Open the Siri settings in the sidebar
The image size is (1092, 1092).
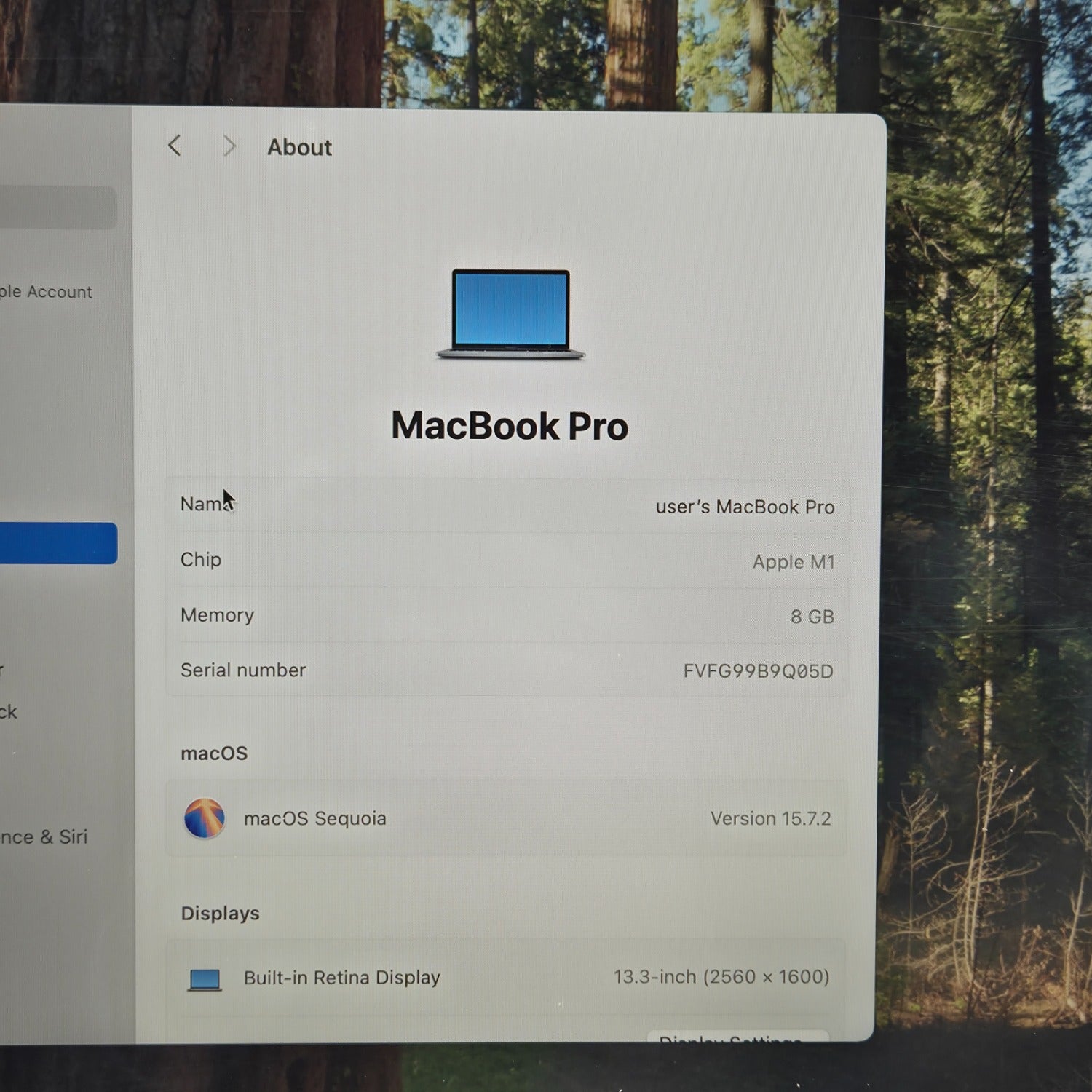point(44,836)
